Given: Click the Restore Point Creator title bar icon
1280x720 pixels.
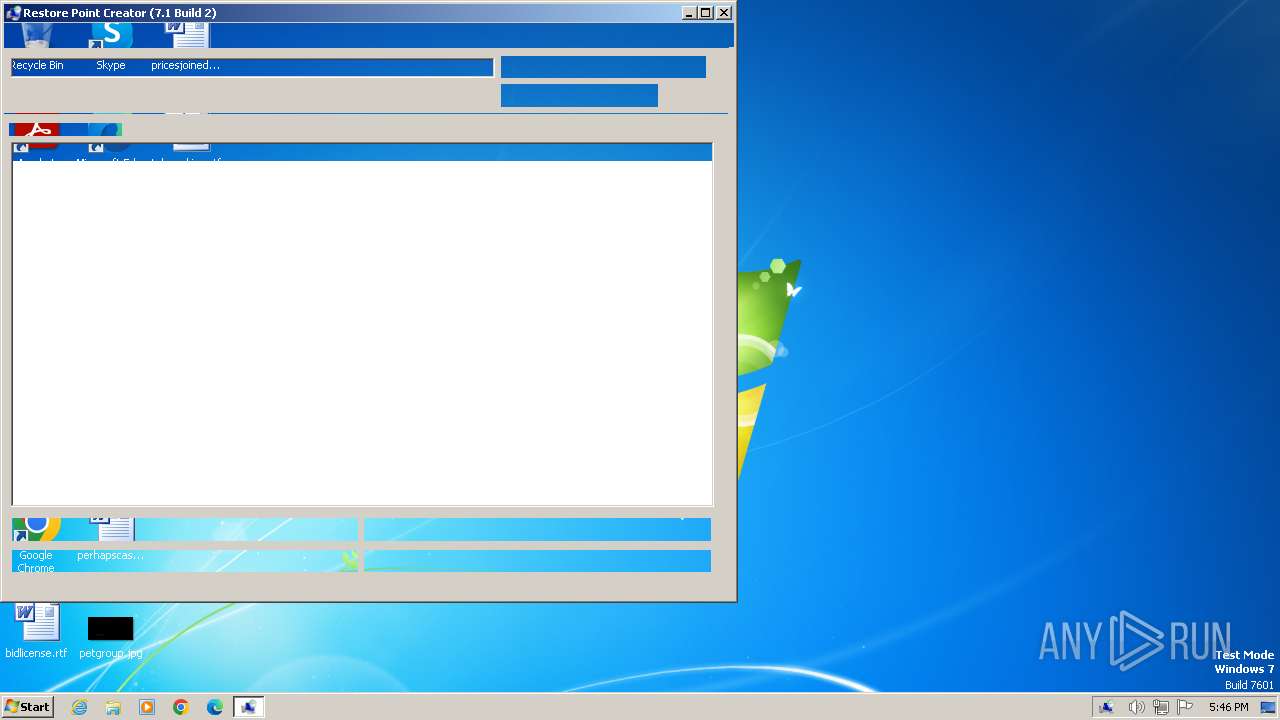Looking at the screenshot, I should (x=13, y=13).
